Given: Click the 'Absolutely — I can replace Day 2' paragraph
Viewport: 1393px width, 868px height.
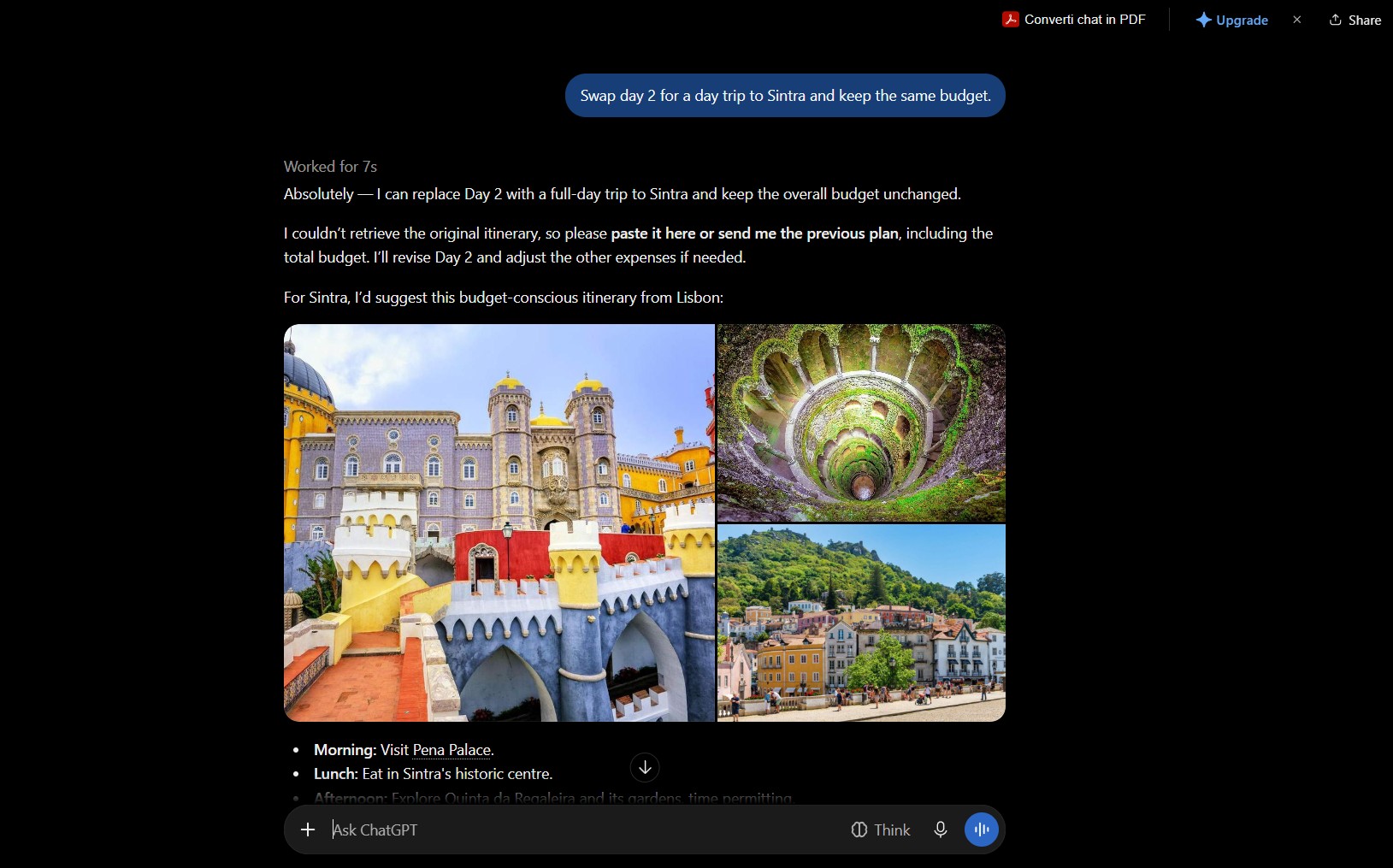Looking at the screenshot, I should 623,194.
